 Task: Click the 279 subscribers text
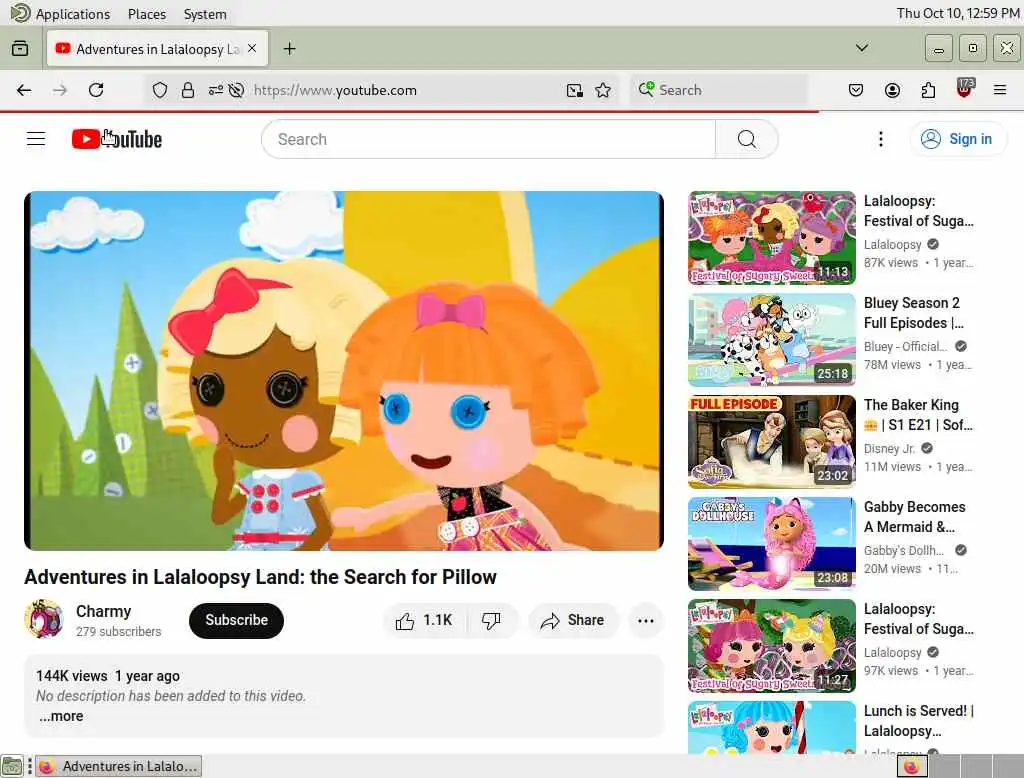point(118,632)
